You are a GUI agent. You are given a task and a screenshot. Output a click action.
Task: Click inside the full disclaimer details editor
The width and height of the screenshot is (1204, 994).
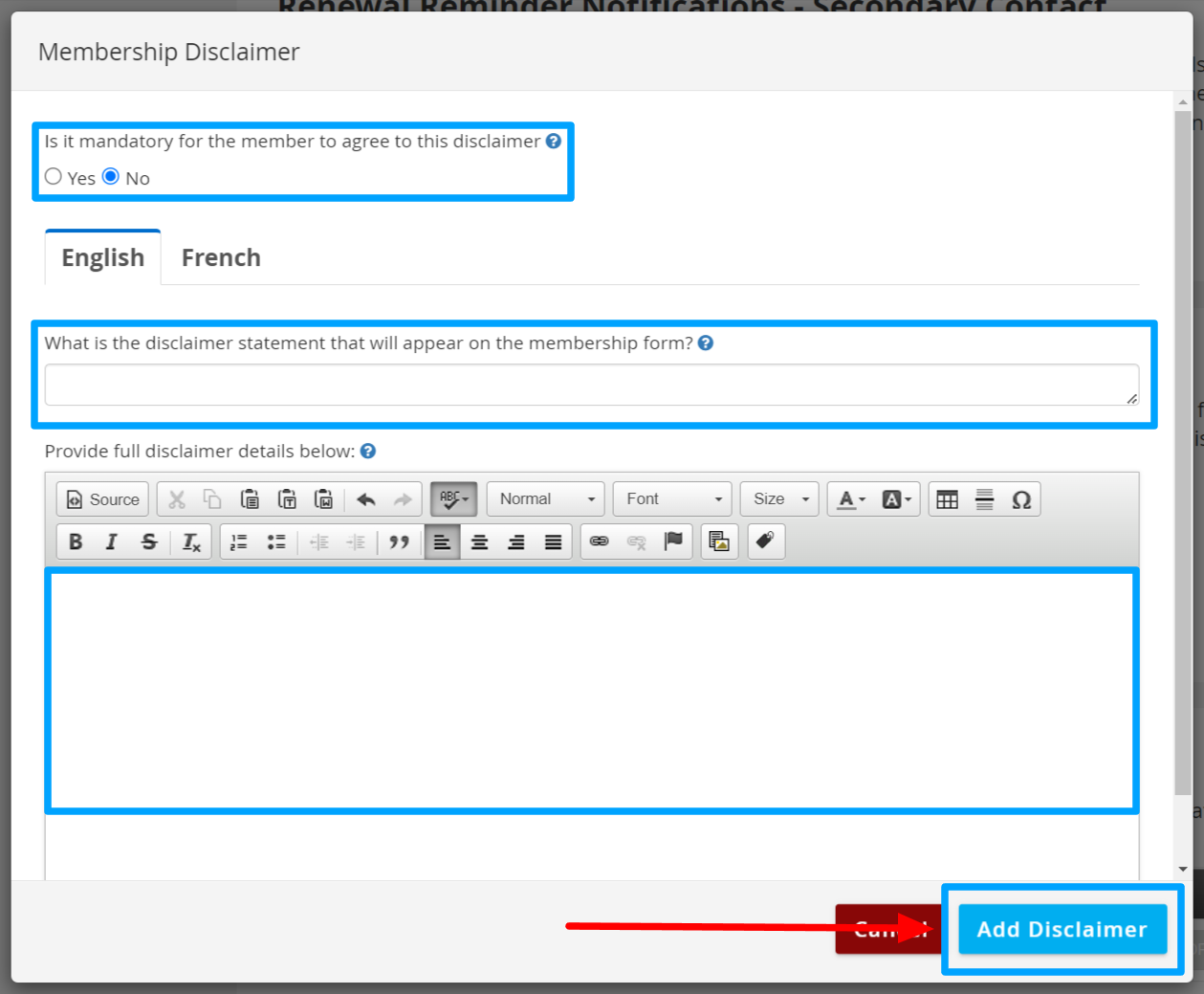pos(592,691)
